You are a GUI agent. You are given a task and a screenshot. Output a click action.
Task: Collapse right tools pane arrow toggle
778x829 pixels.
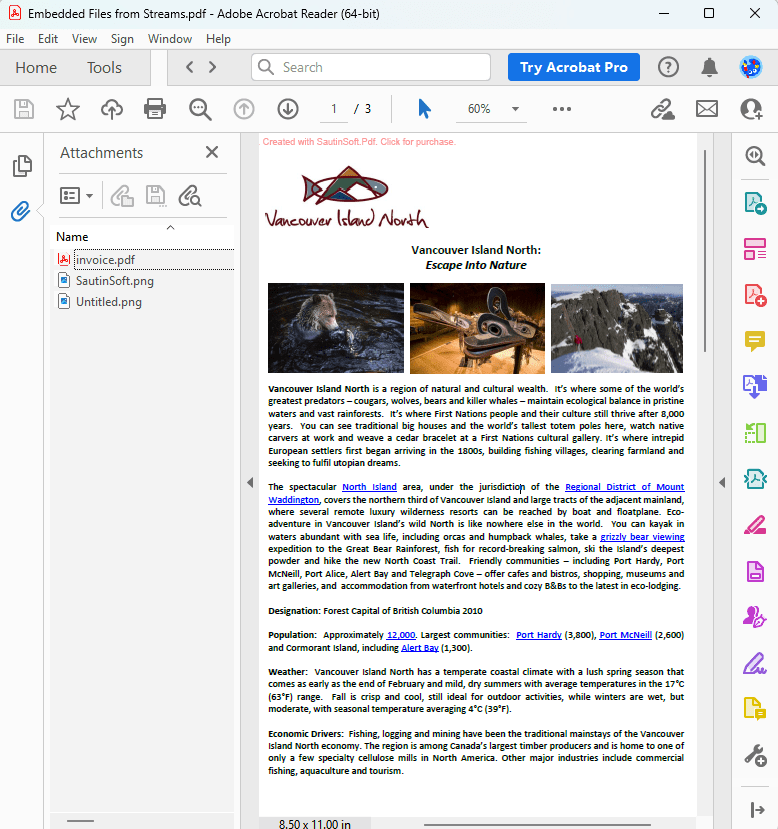click(x=721, y=483)
